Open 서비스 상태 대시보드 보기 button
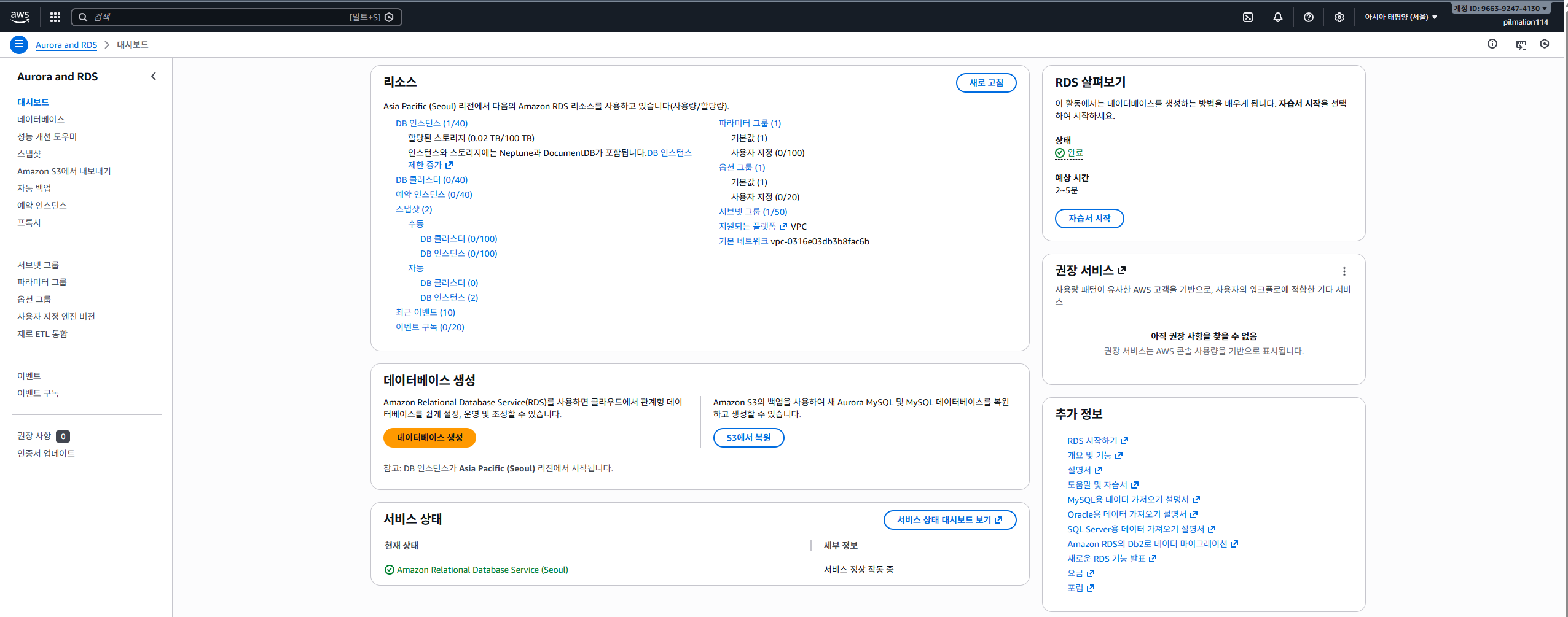The height and width of the screenshot is (617, 1568). (x=950, y=520)
